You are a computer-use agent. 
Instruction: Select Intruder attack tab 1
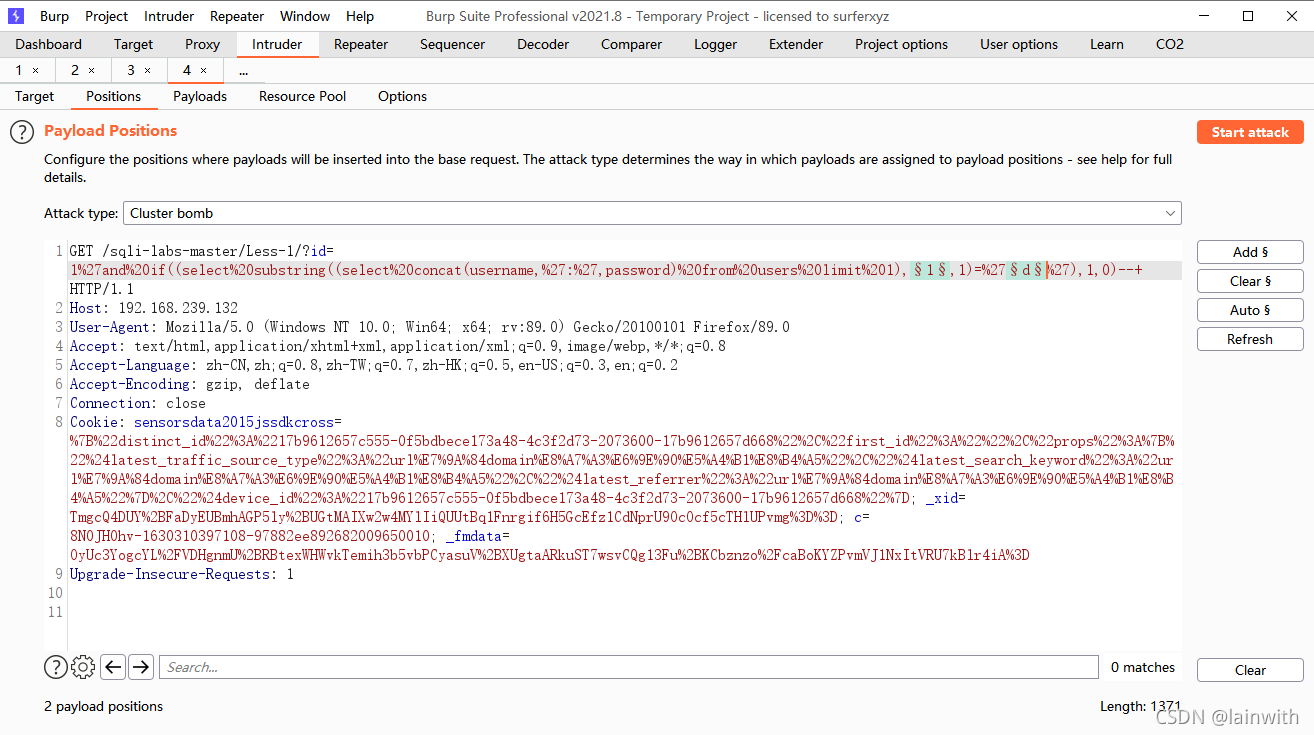click(19, 71)
